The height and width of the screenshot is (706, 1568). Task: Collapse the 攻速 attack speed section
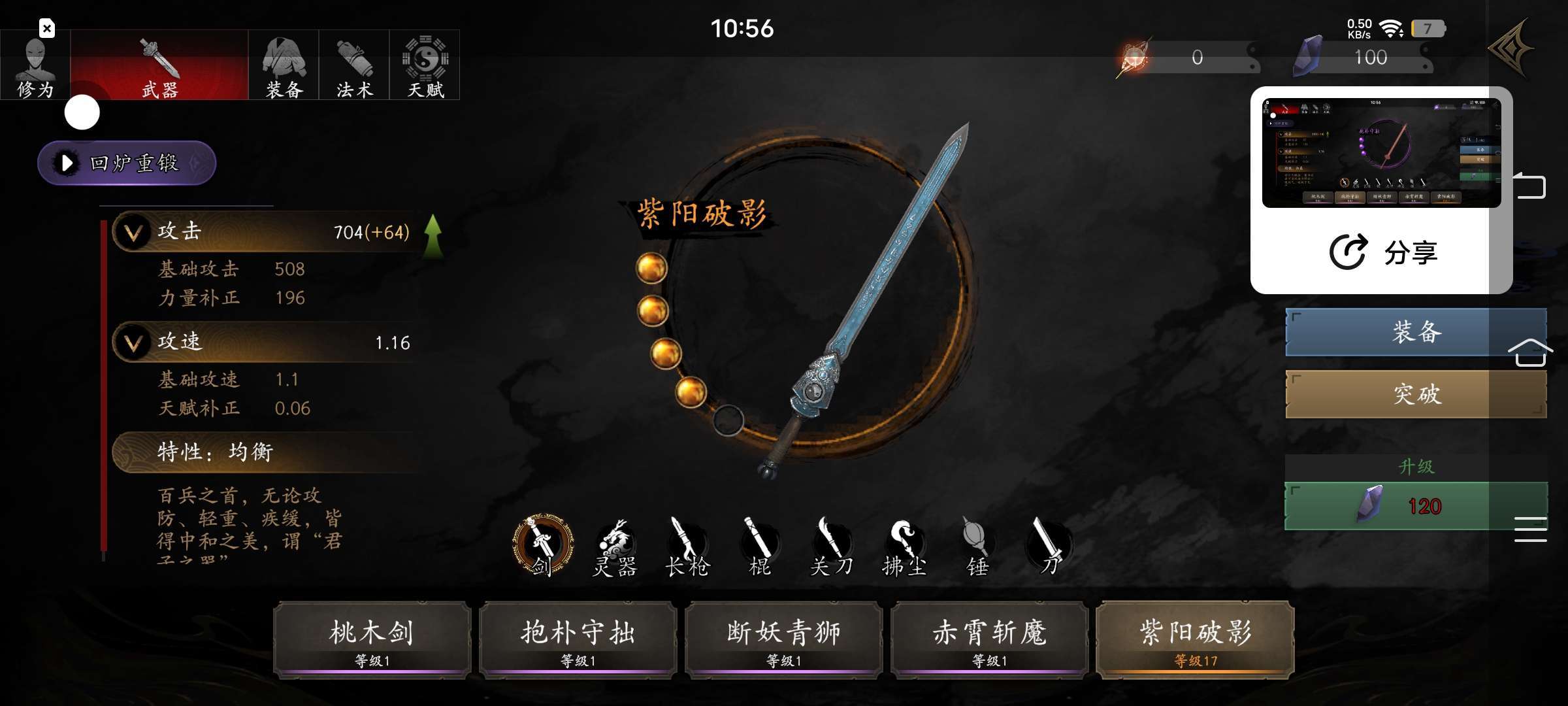(133, 343)
